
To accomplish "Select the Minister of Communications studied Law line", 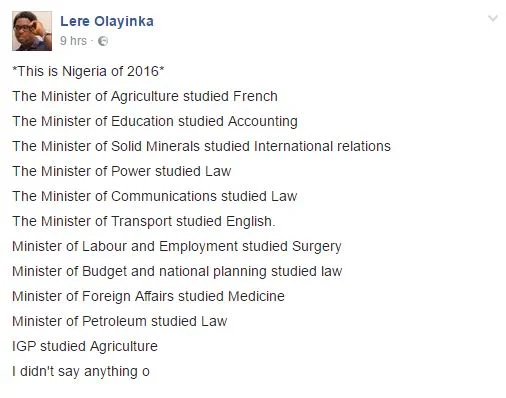I will [x=155, y=196].
